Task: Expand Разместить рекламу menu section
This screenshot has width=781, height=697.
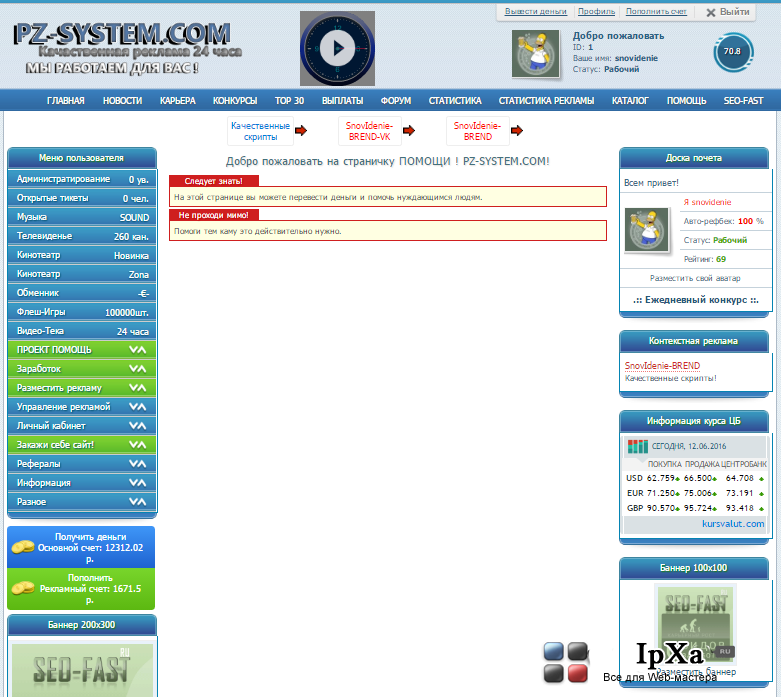Action: coord(82,388)
